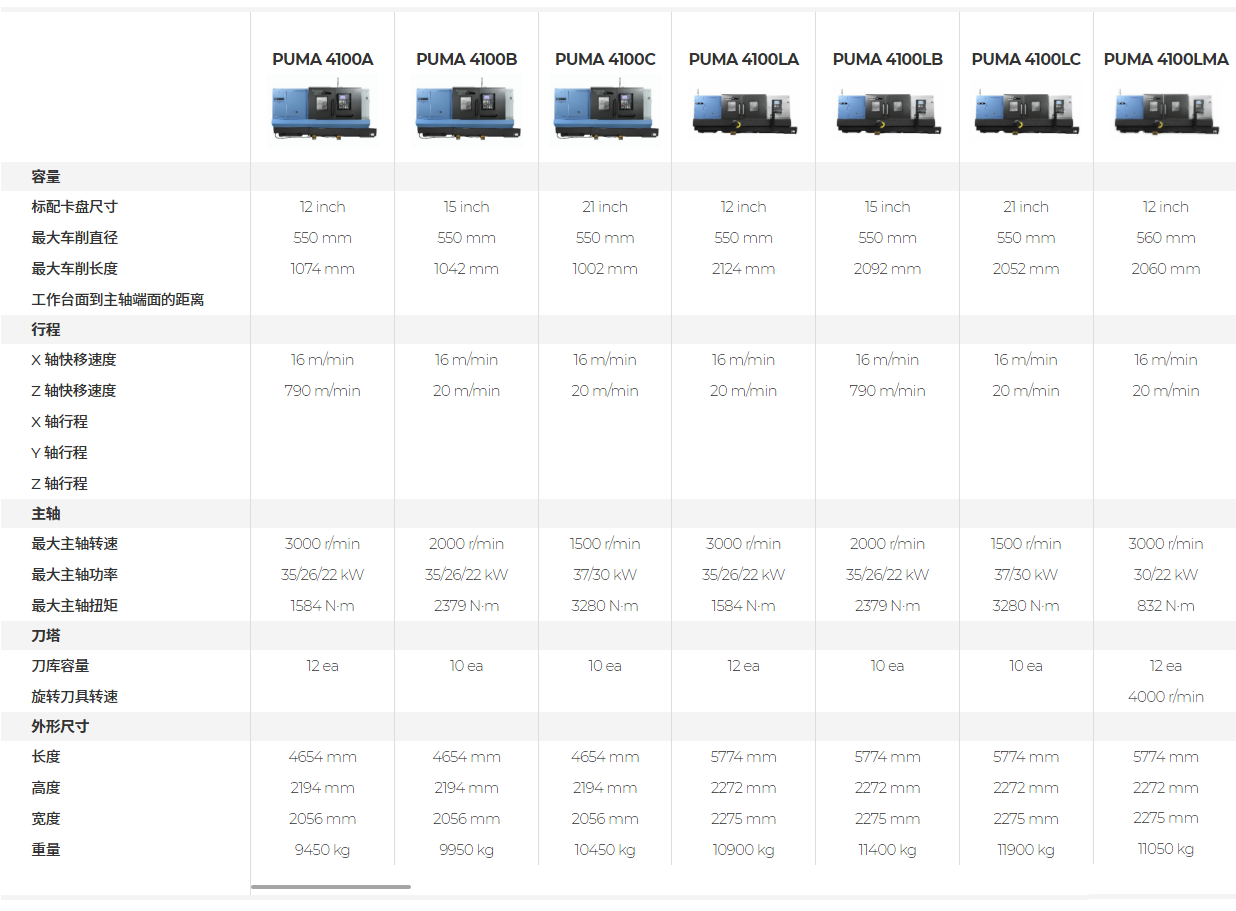Click the 30/22 kW spindle power value
The height and width of the screenshot is (911, 1236).
coord(1166,575)
